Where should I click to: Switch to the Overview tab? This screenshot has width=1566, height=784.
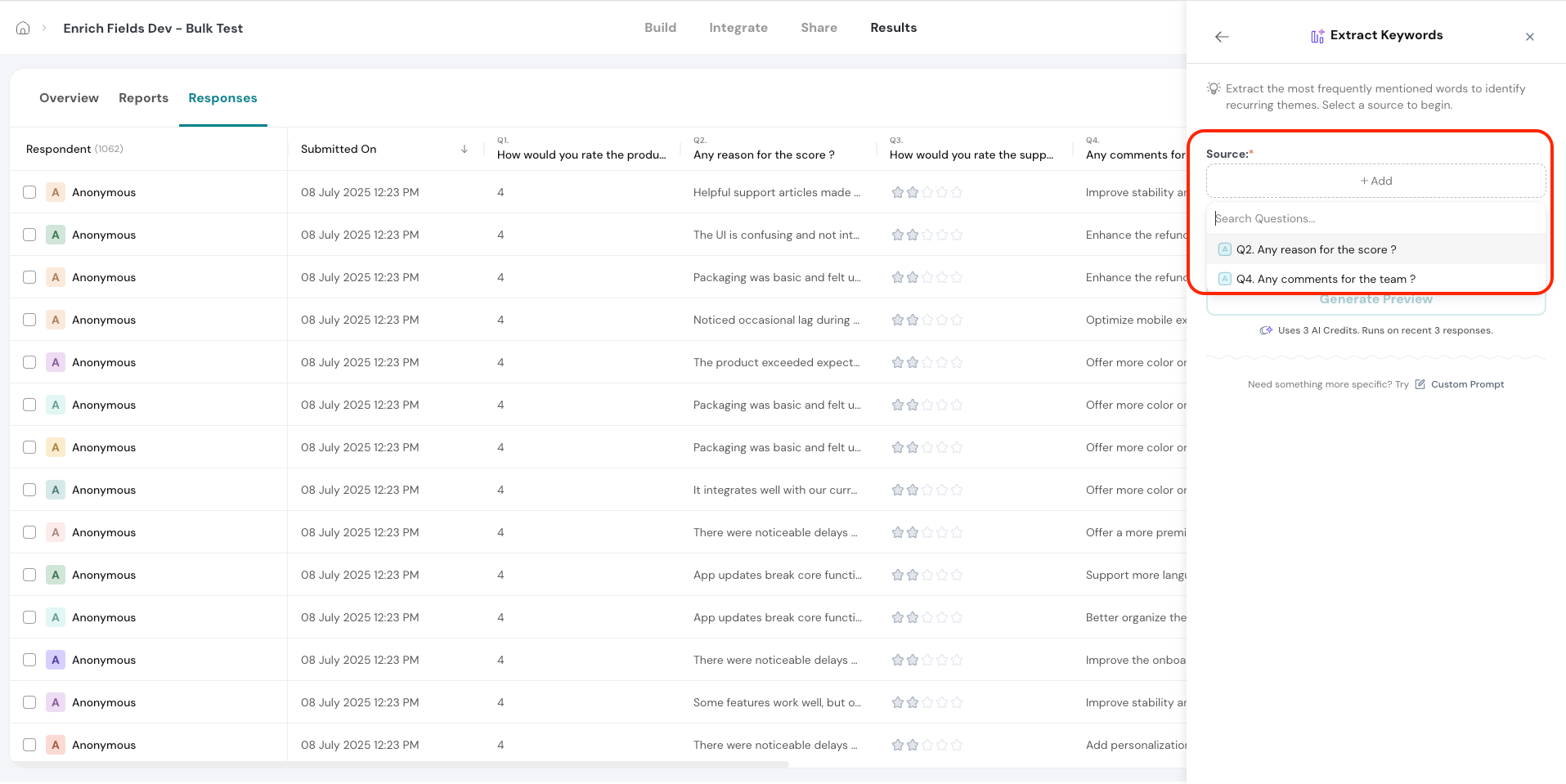(x=69, y=98)
